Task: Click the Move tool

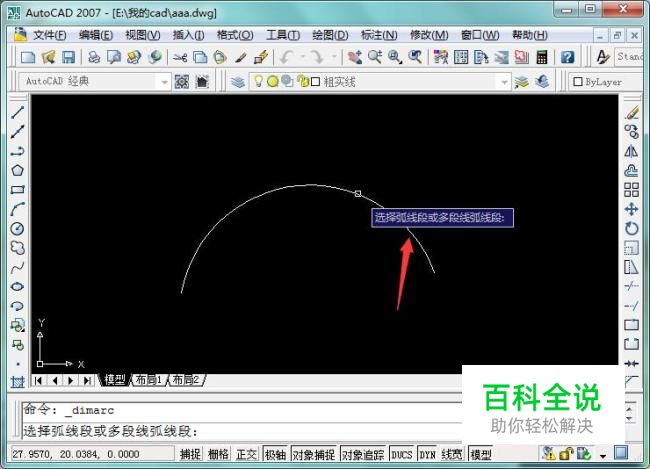Action: coord(632,209)
